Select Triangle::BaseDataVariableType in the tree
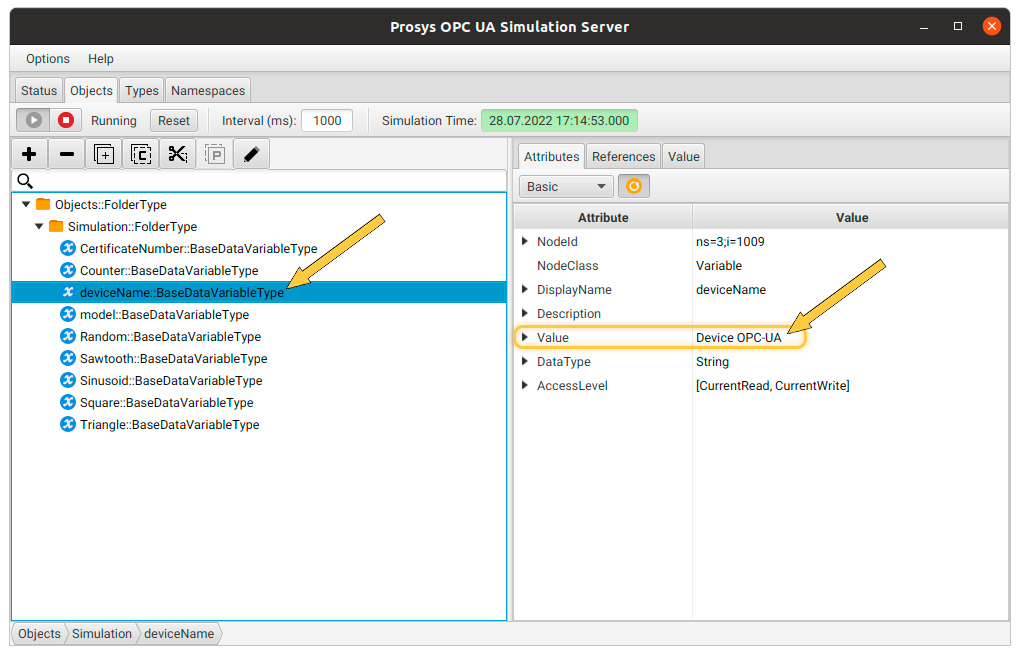This screenshot has width=1020, height=655. [259, 424]
